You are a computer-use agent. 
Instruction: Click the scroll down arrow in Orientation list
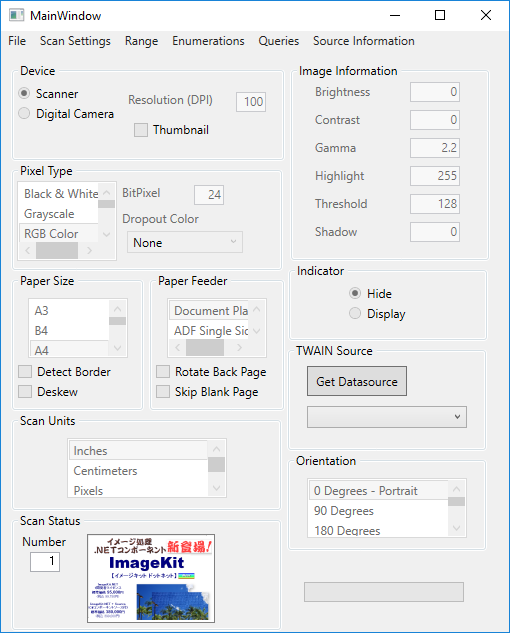click(456, 528)
